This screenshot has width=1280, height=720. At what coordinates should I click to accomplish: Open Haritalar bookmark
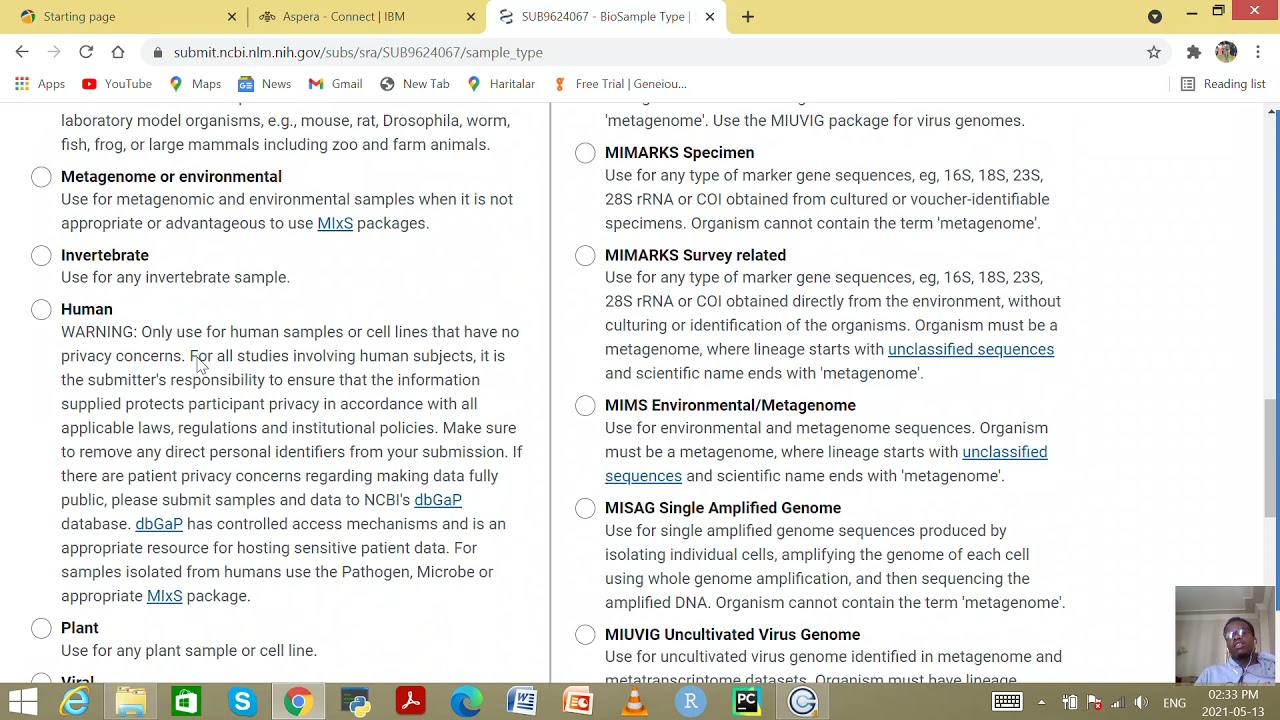click(501, 84)
